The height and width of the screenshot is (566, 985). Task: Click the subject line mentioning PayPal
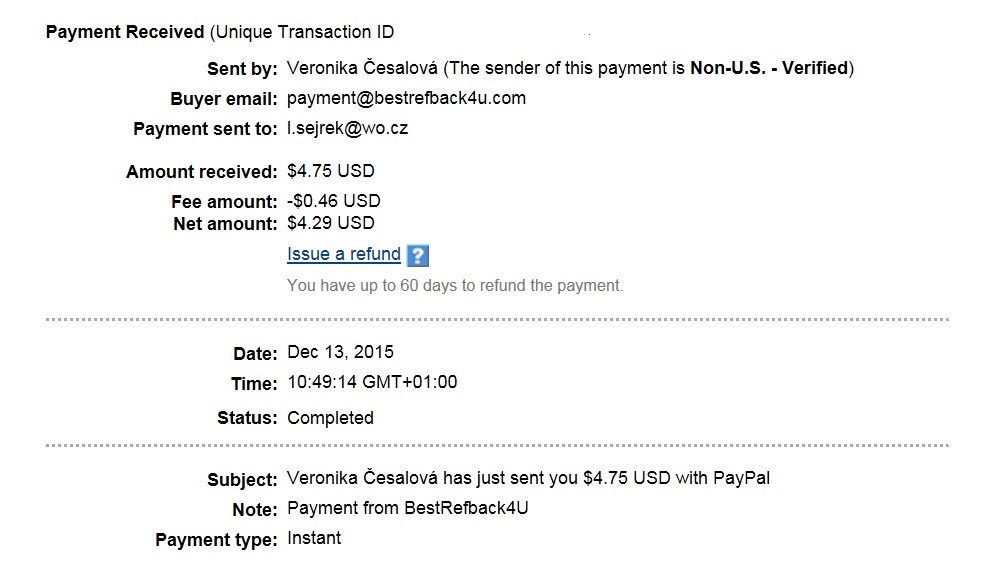(528, 478)
